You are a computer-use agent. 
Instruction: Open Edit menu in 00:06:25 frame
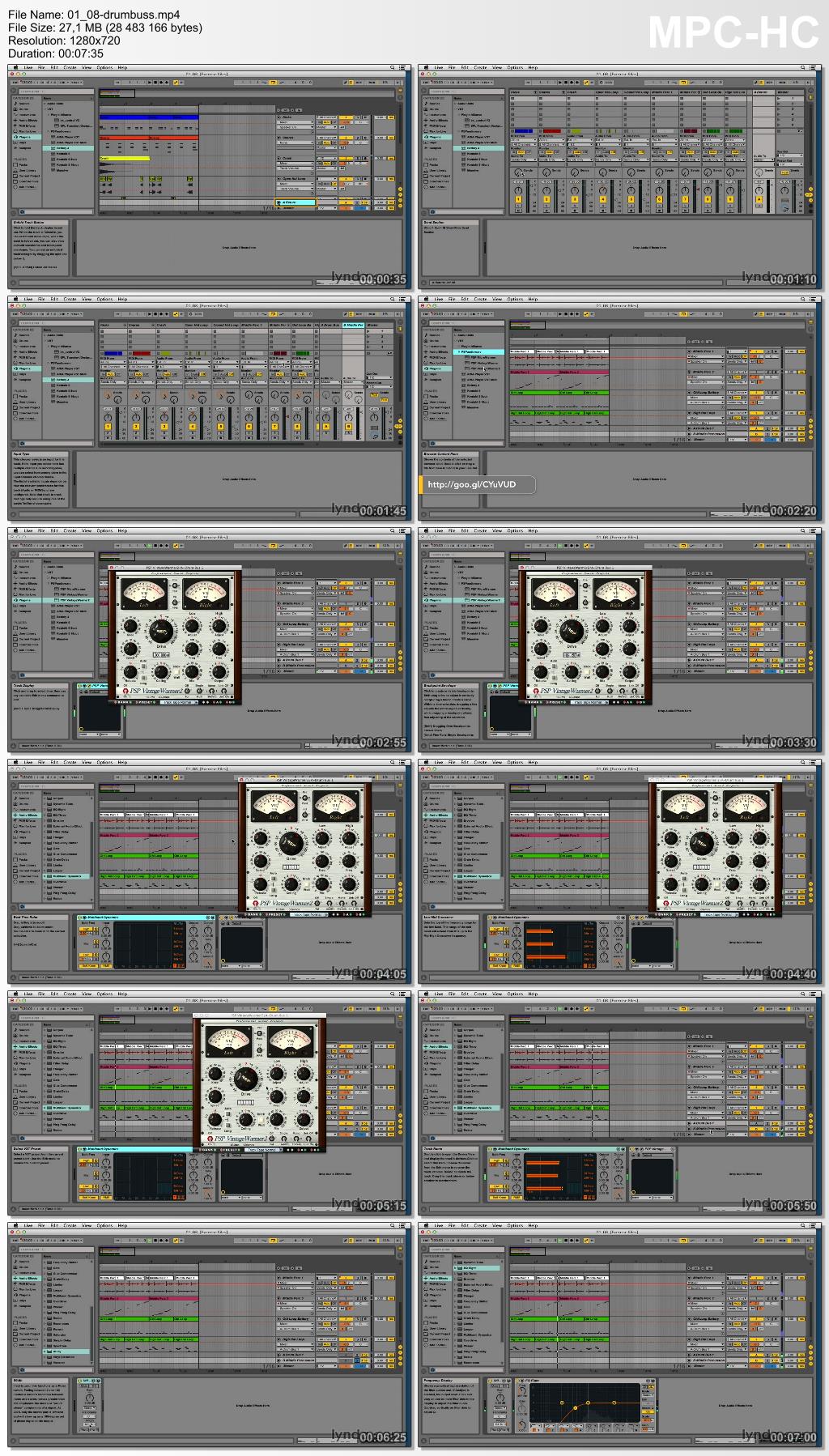54,1226
